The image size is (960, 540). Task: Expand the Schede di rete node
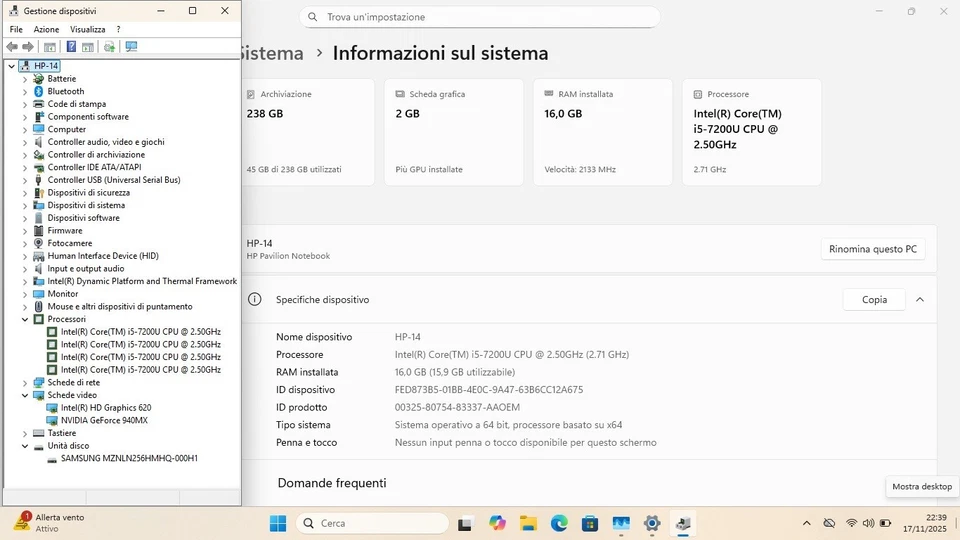(x=25, y=383)
